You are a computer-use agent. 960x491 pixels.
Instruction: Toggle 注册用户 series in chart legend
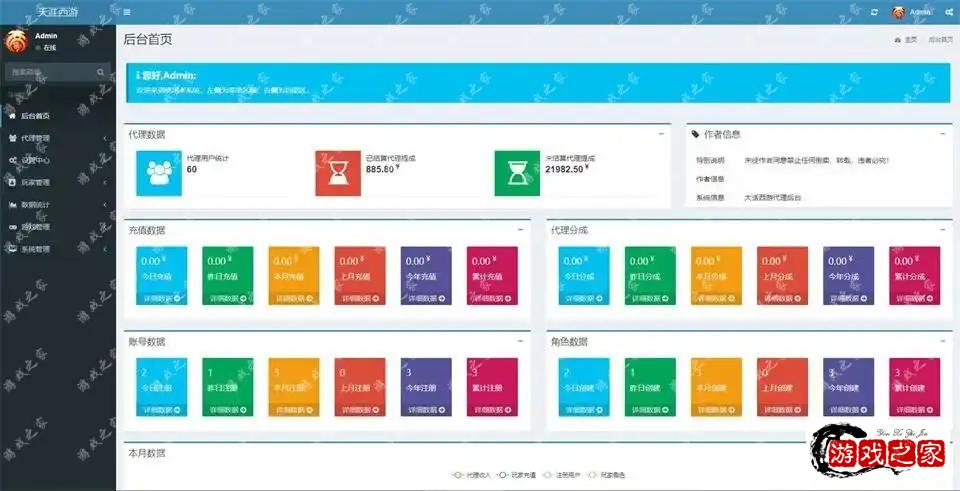(x=563, y=475)
